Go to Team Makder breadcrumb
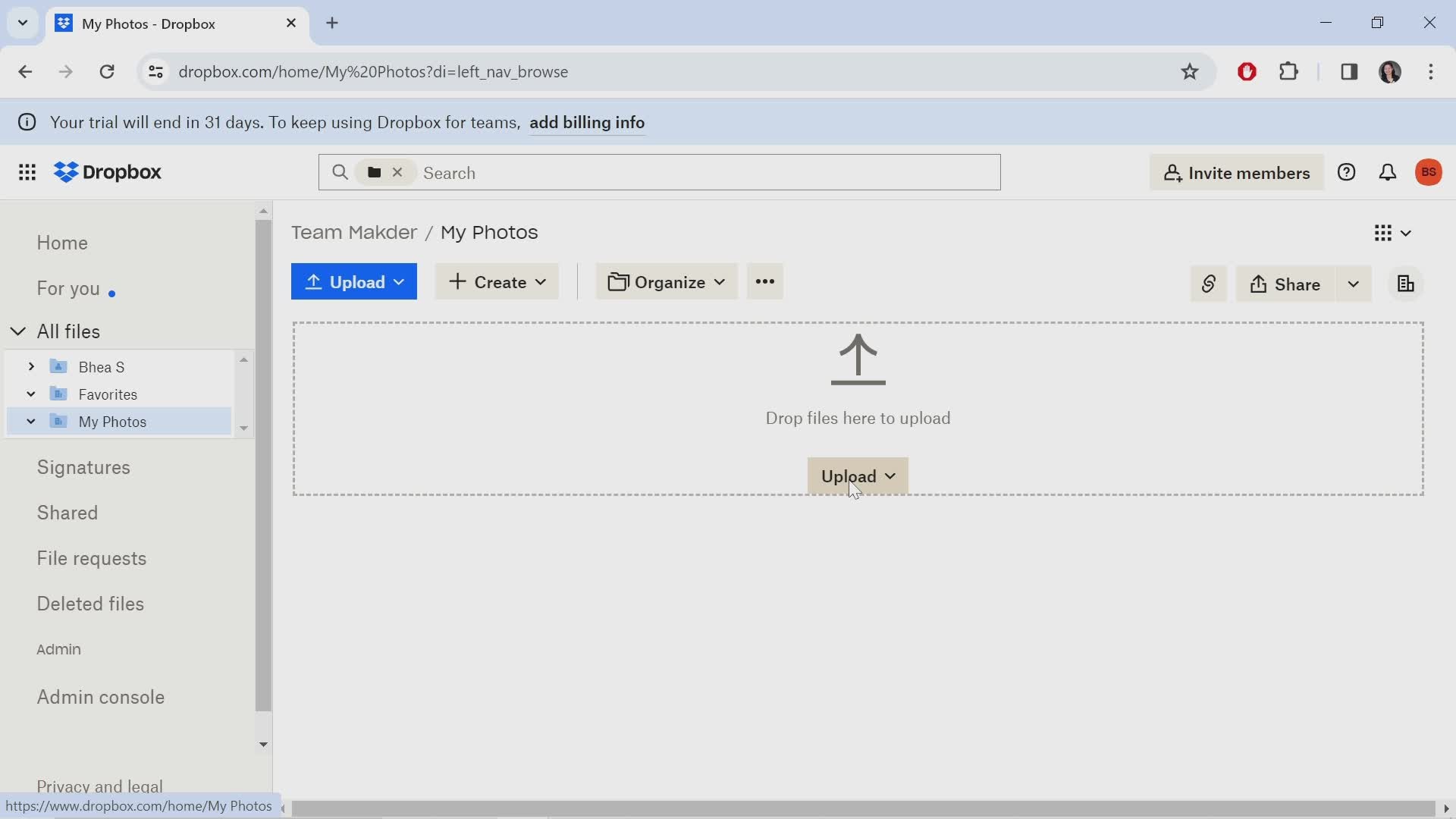Screen dimensions: 1456x819 [x=354, y=233]
